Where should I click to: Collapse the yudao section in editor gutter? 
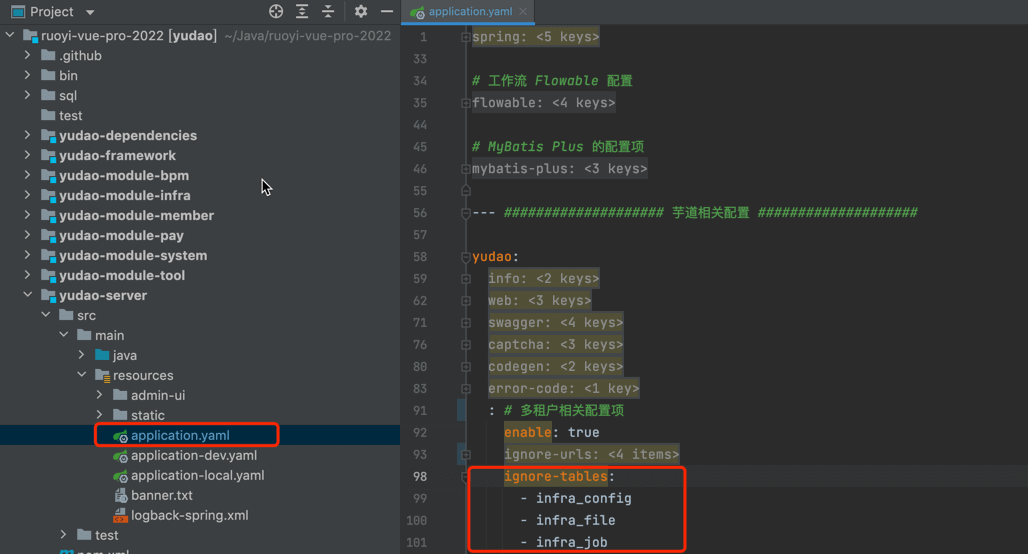coord(466,257)
